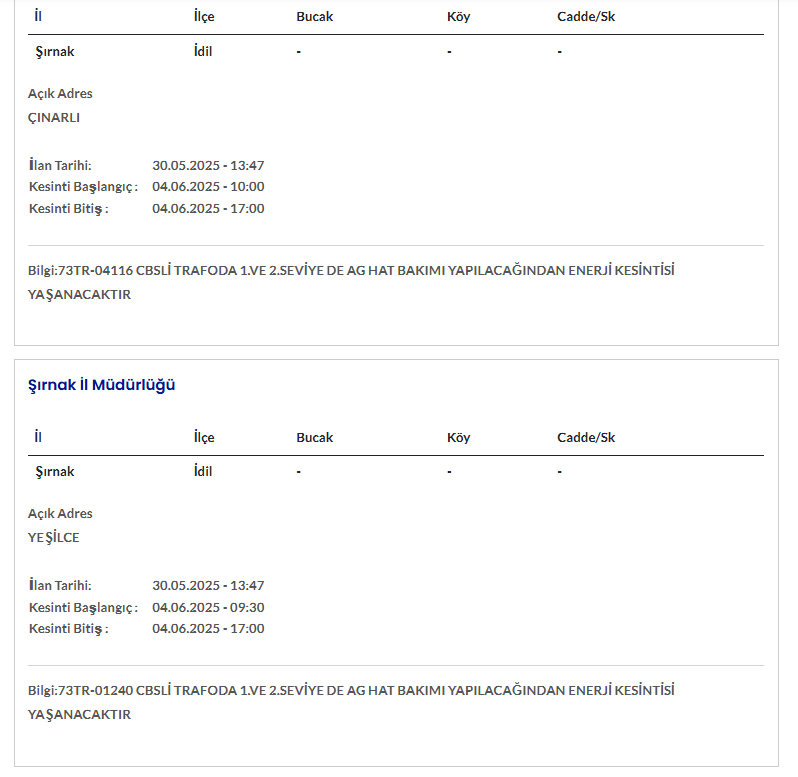Click the İlçe column header in YEŞİLCE card
Image resolution: width=798 pixels, height=777 pixels.
[x=204, y=437]
